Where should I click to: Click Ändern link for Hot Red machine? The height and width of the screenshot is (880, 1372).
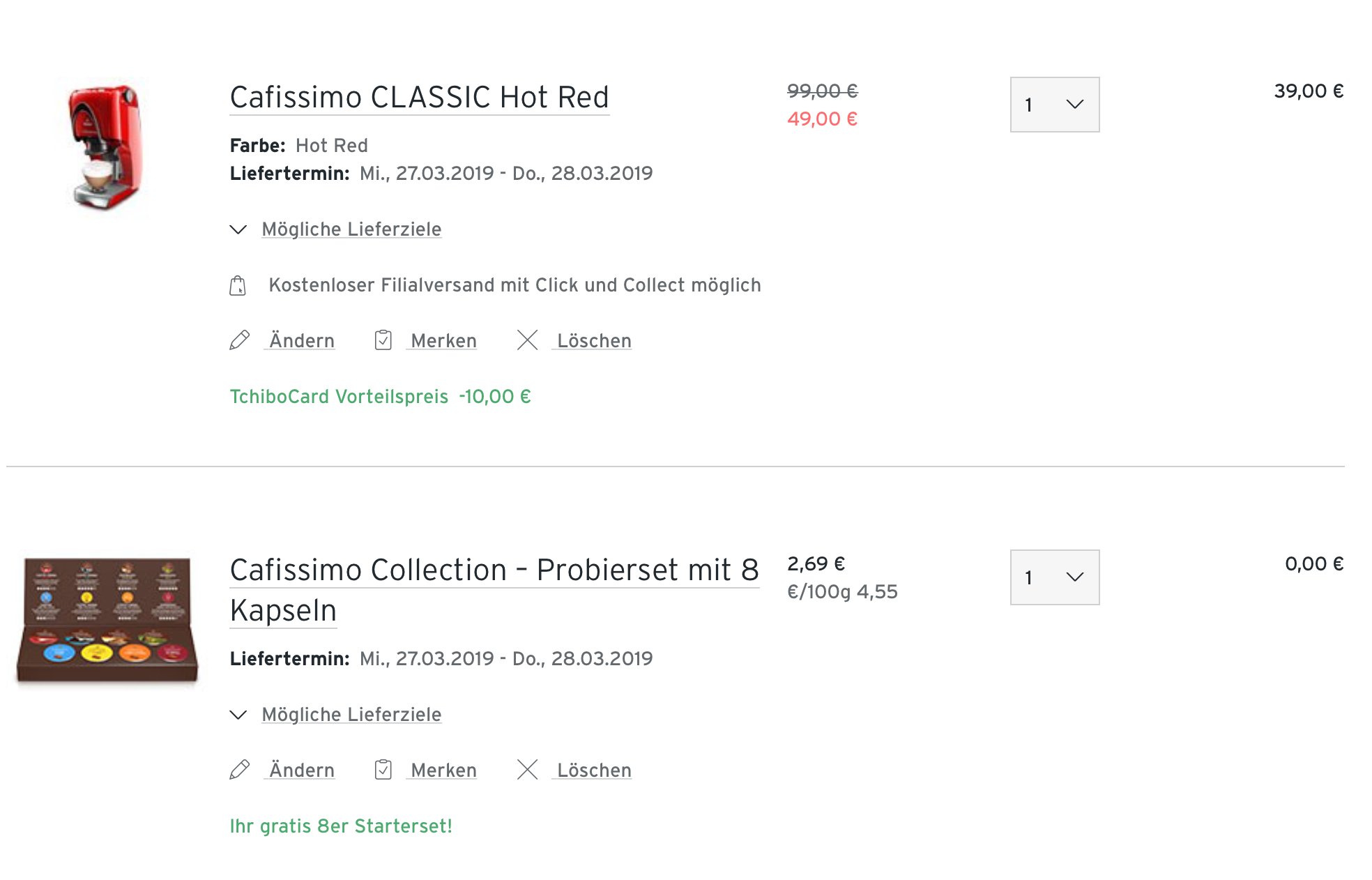click(x=301, y=341)
